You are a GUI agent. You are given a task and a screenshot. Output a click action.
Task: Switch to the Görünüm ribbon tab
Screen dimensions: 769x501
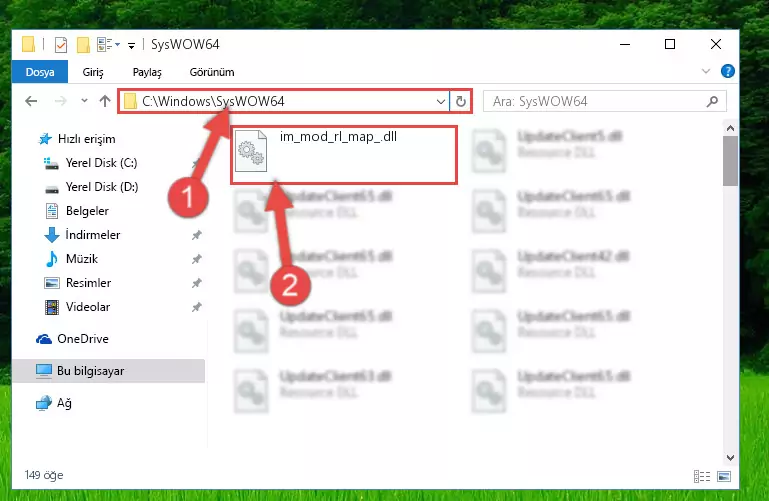(212, 72)
